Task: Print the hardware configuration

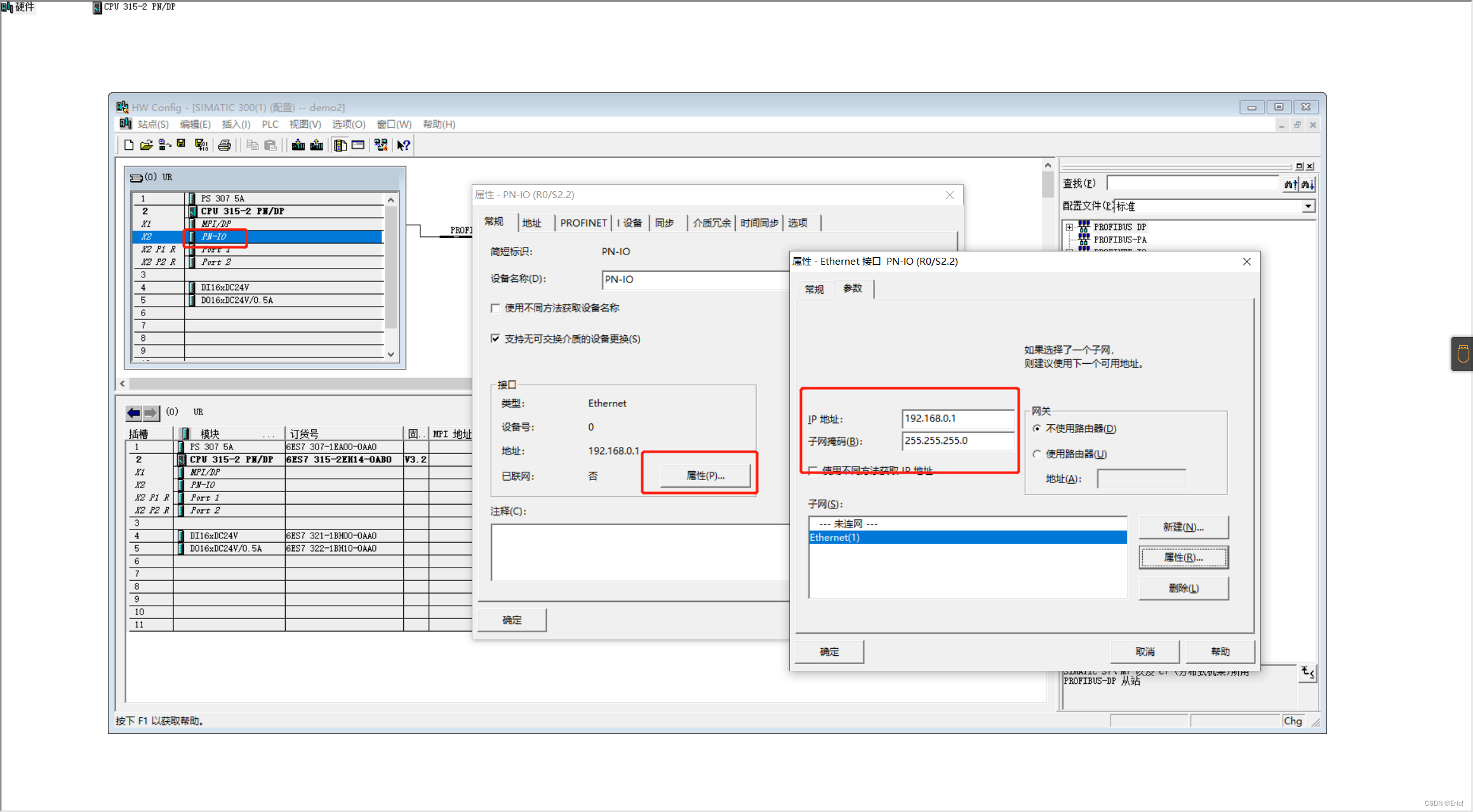Action: (224, 145)
